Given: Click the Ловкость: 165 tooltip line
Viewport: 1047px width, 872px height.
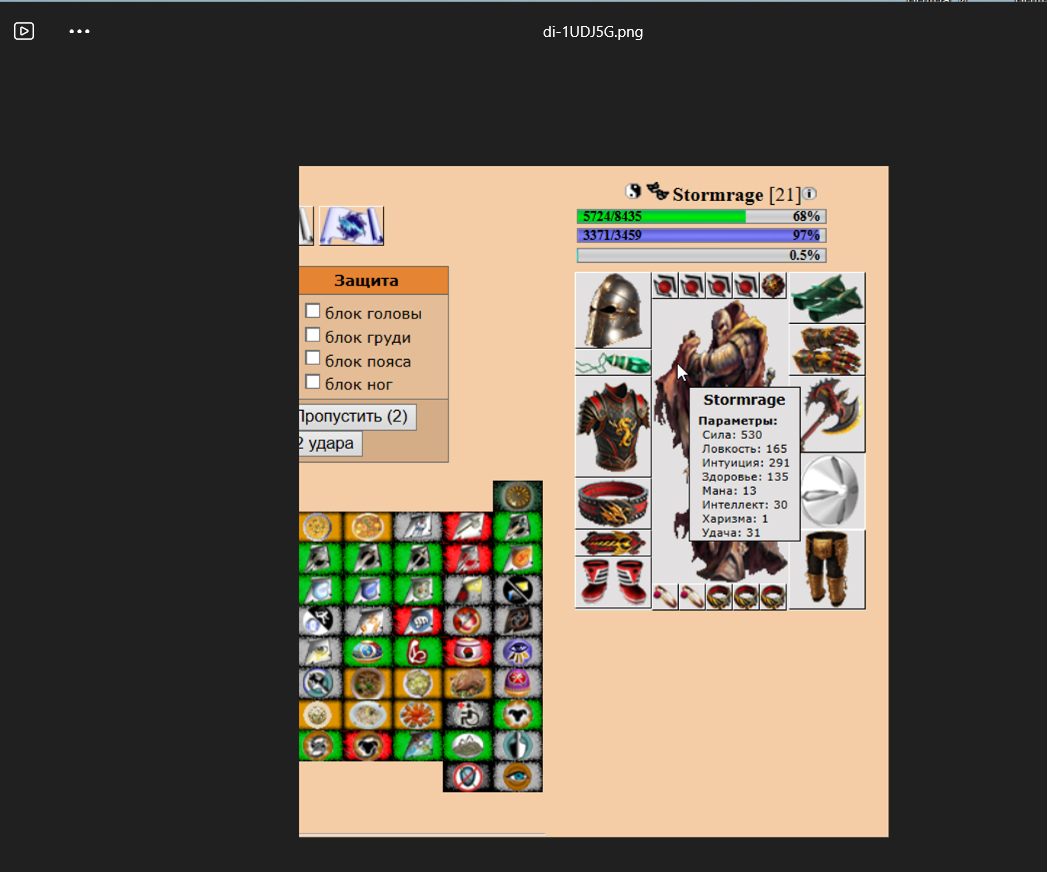Looking at the screenshot, I should [x=744, y=449].
